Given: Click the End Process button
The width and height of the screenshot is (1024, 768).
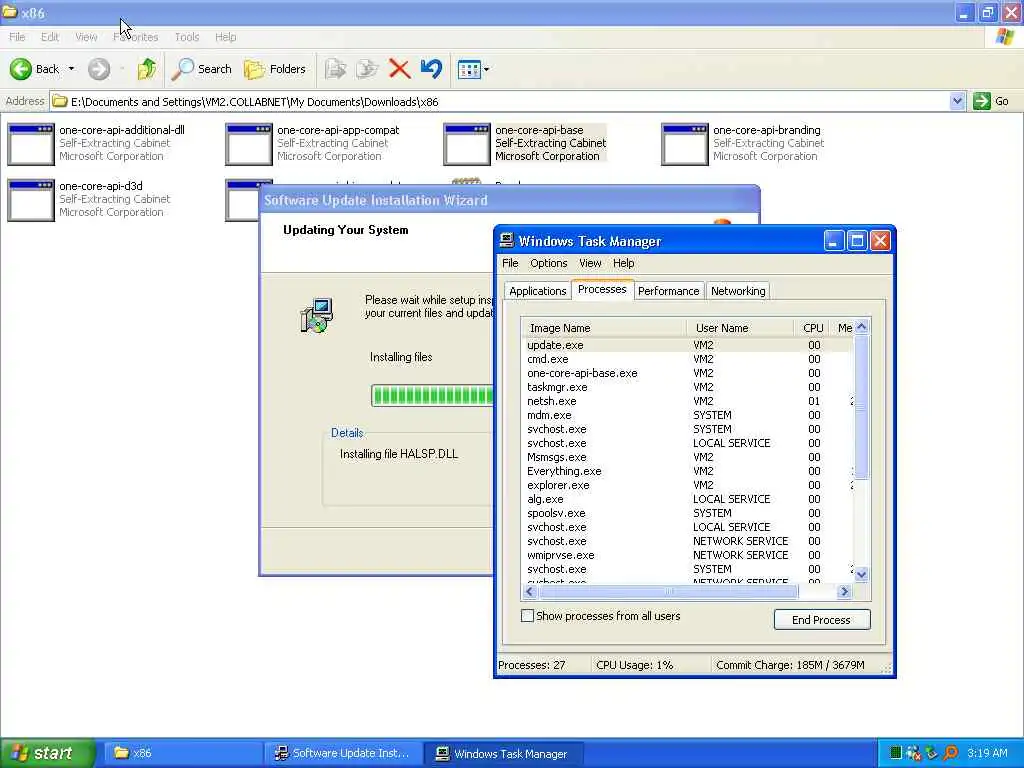Looking at the screenshot, I should click(822, 620).
